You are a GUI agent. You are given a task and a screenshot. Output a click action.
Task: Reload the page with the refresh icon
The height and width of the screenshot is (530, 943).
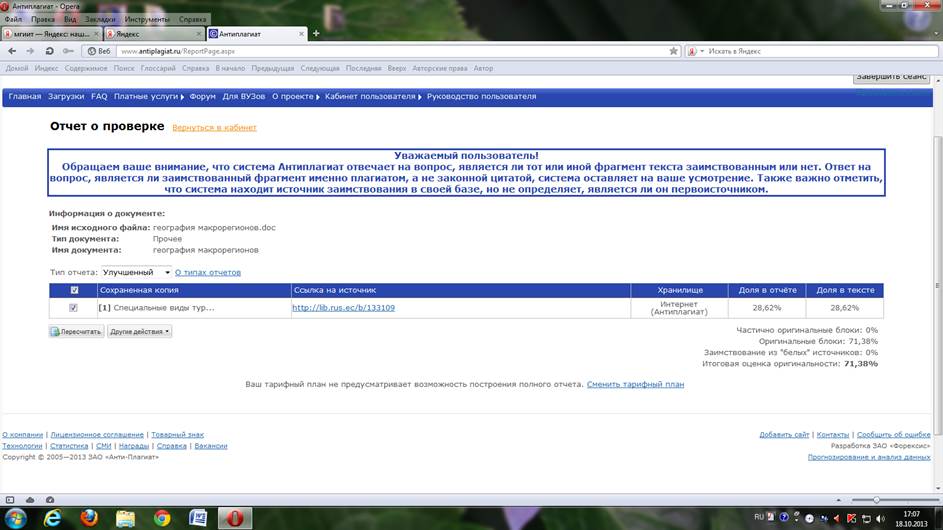click(49, 50)
